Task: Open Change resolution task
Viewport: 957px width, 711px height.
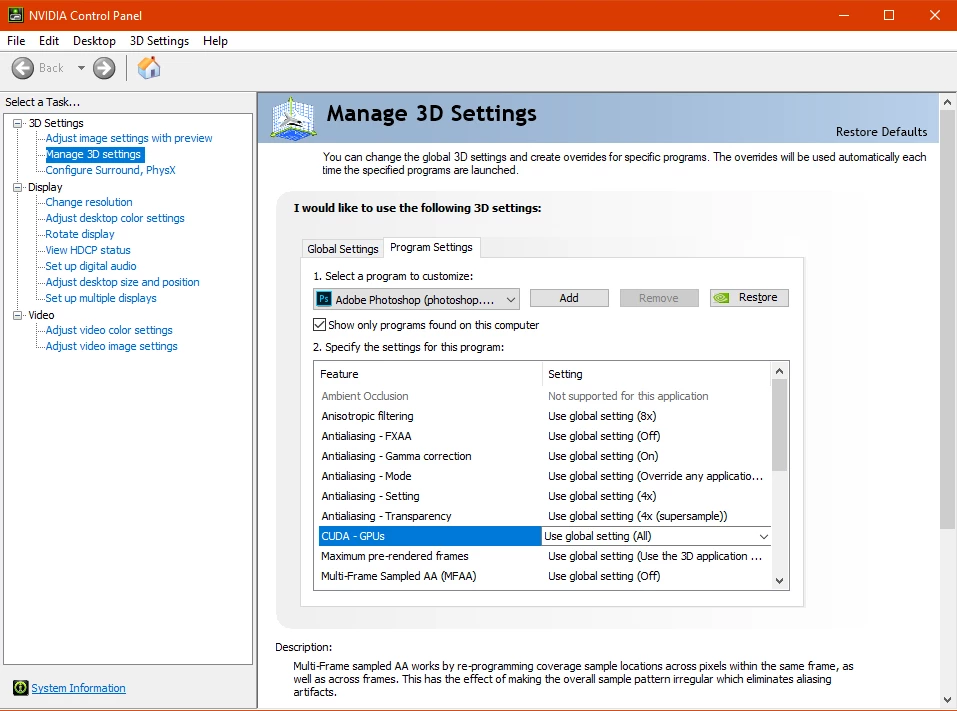Action: [x=88, y=202]
